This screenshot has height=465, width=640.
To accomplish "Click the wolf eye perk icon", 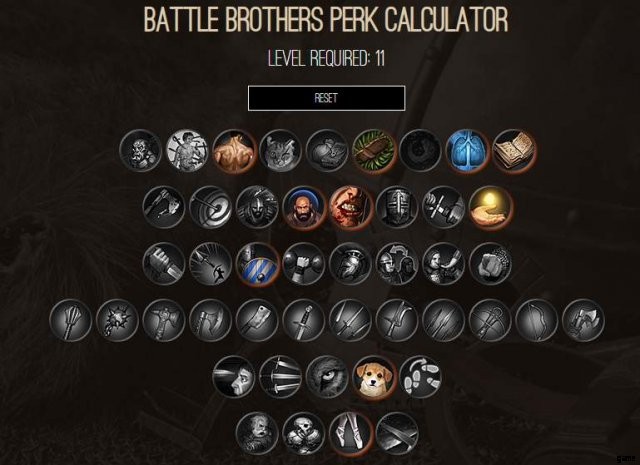I will coord(327,377).
